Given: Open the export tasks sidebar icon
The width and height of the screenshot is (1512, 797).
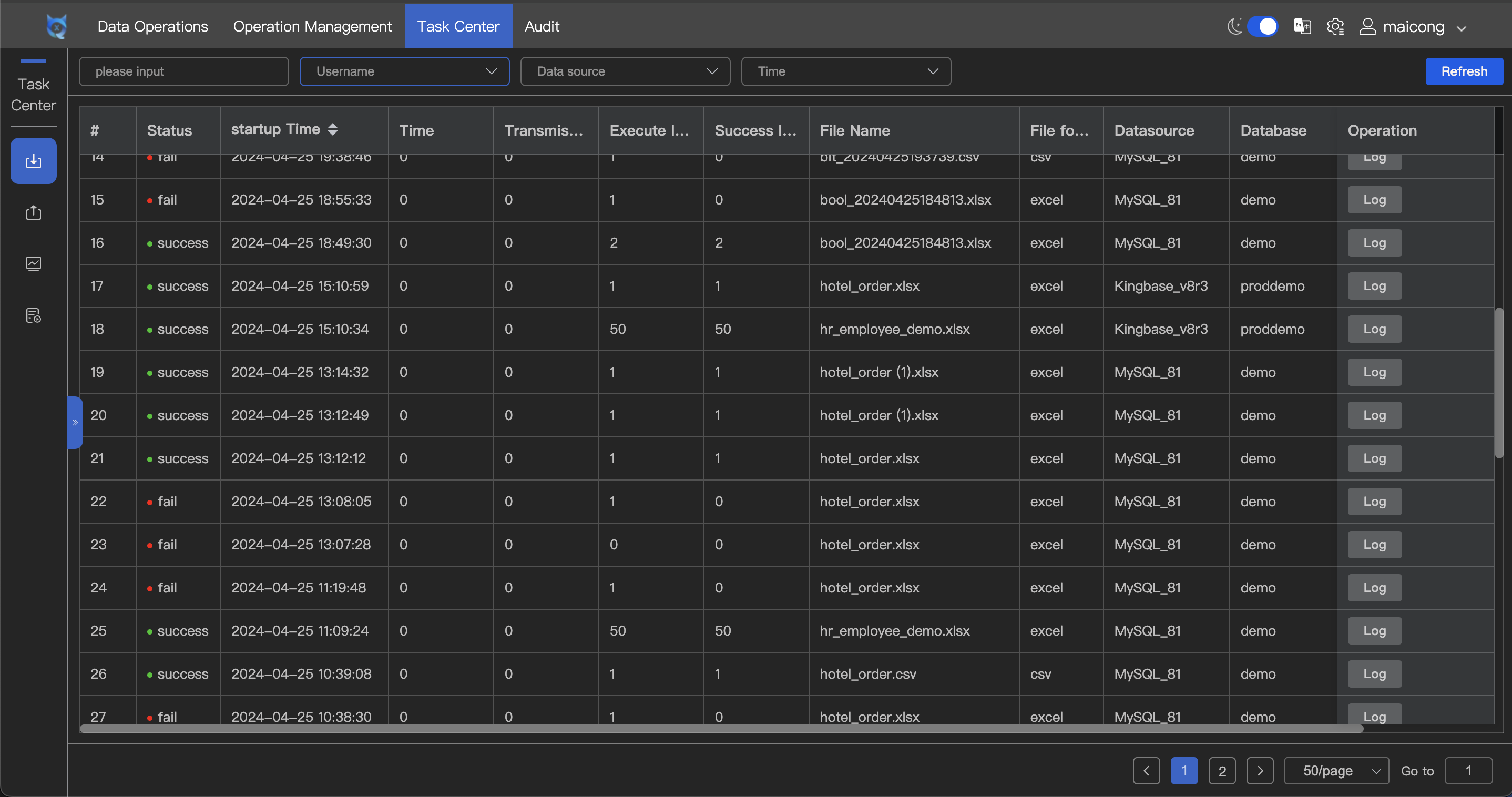Looking at the screenshot, I should (x=34, y=212).
